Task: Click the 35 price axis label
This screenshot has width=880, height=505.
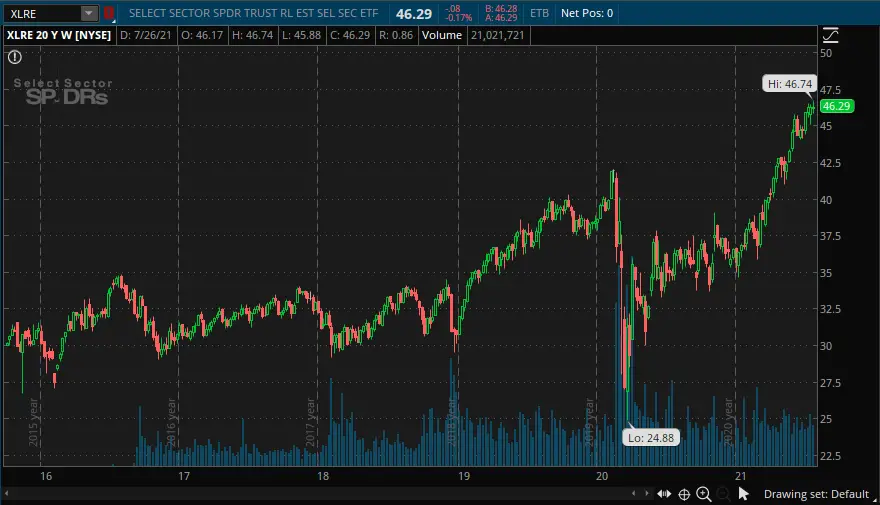Action: (826, 273)
